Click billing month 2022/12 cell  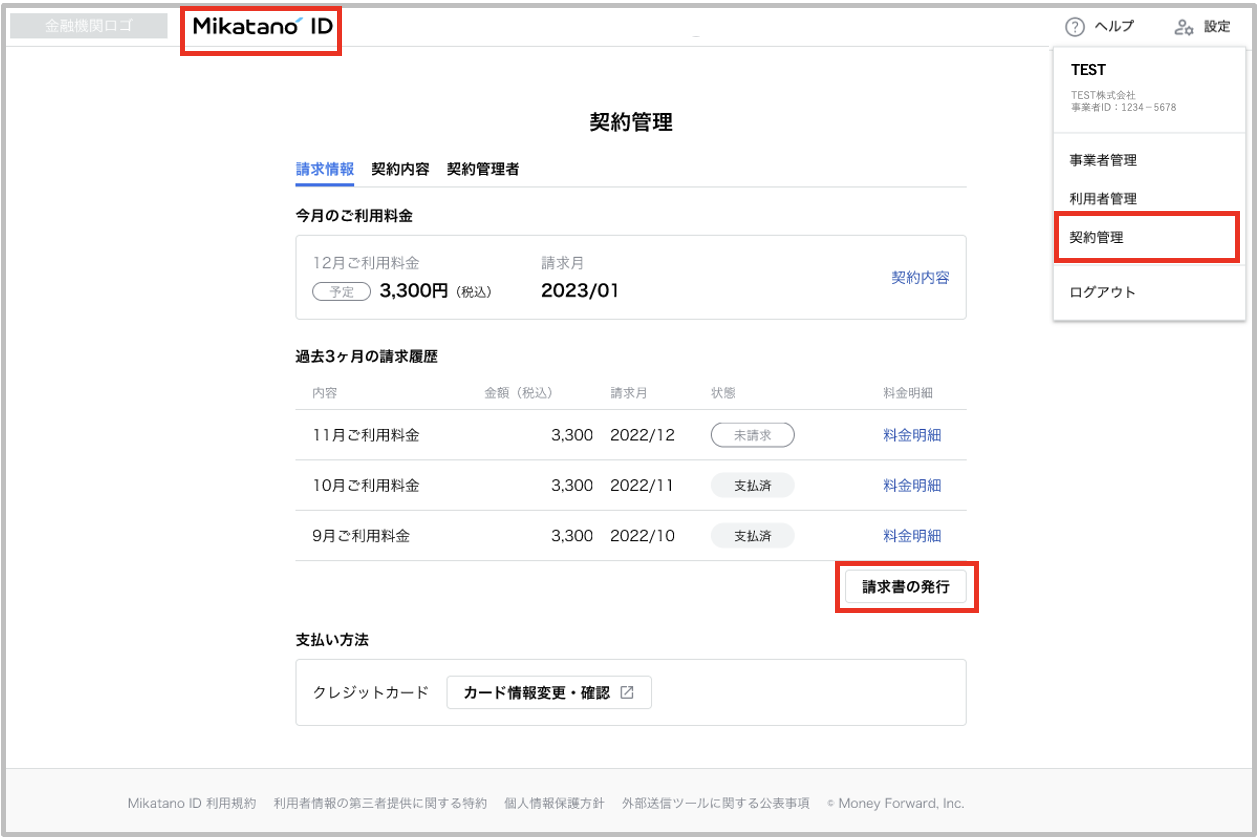tap(643, 435)
